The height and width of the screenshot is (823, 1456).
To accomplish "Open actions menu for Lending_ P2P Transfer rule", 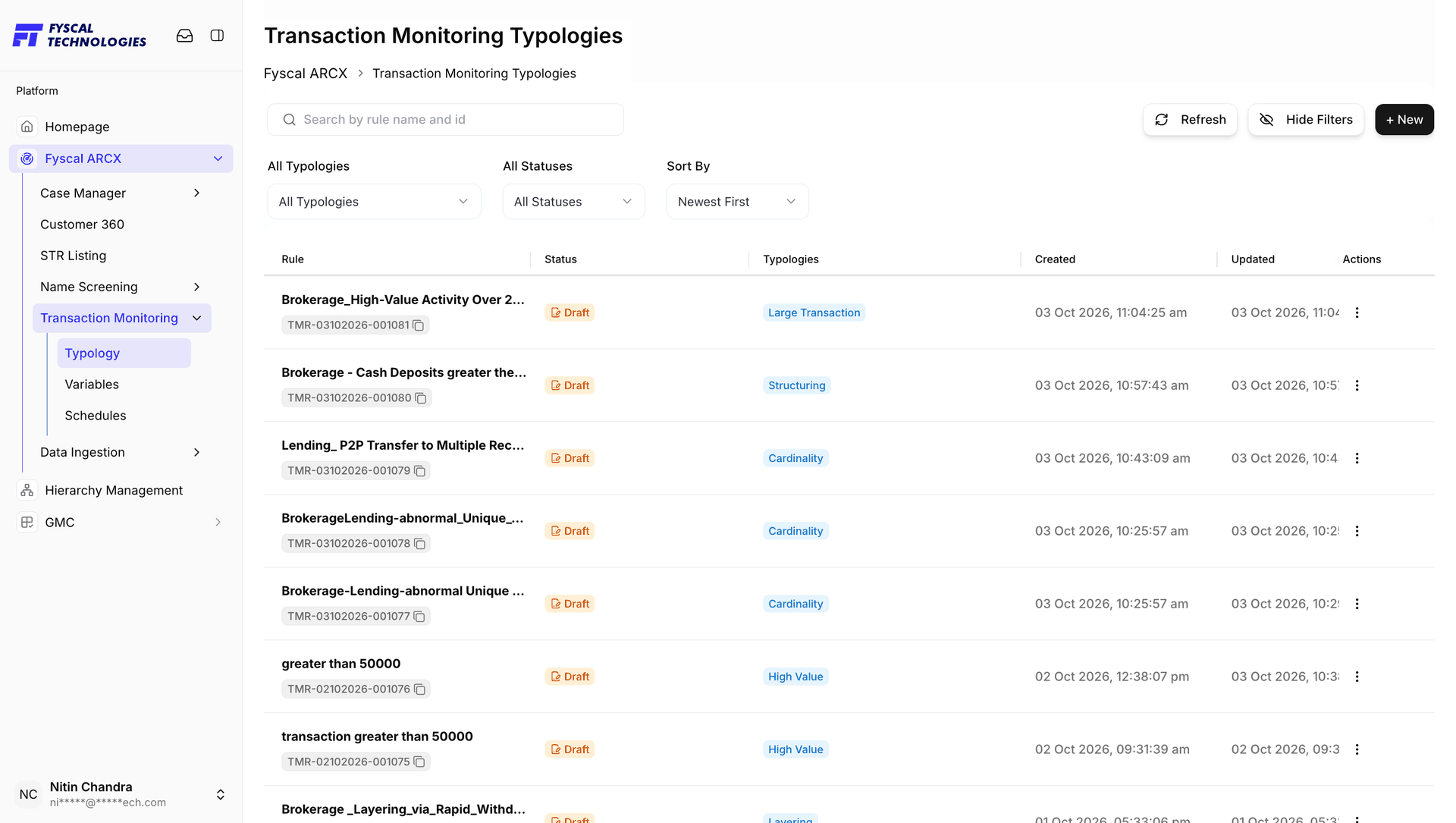I will (x=1357, y=458).
